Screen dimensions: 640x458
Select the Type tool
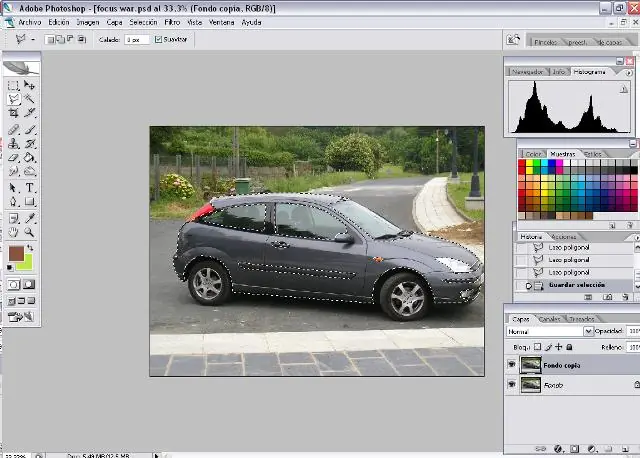tap(29, 188)
